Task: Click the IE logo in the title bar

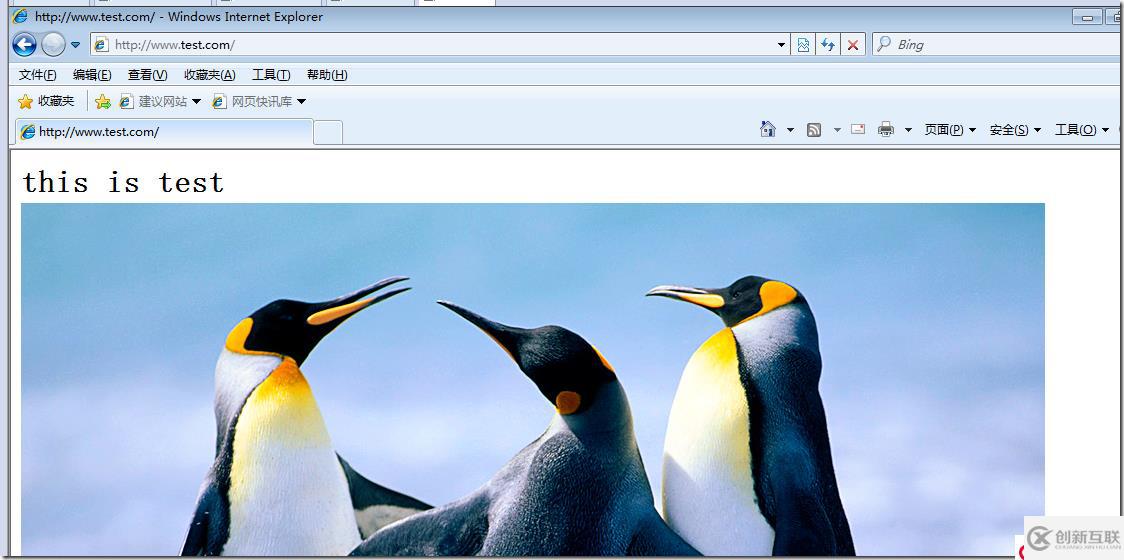Action: tap(20, 16)
